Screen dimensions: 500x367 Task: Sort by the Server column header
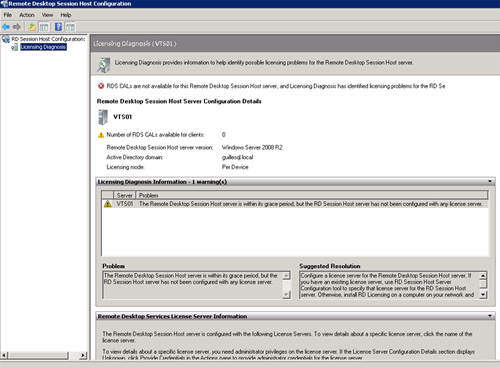click(x=124, y=195)
